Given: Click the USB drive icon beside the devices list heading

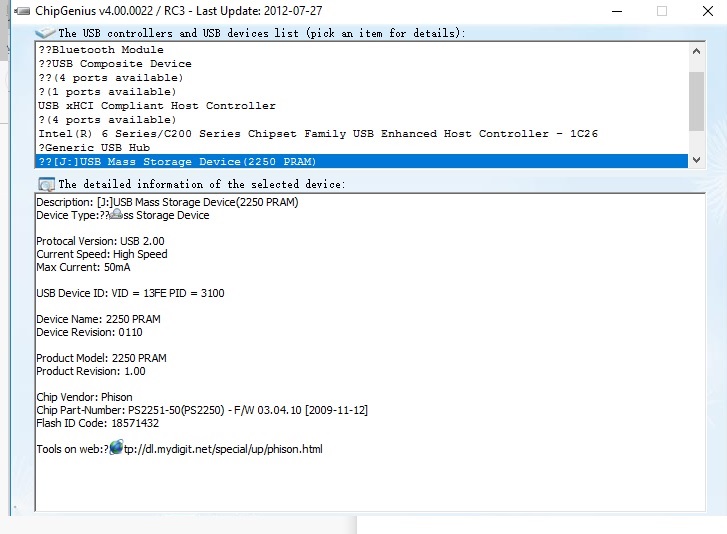Looking at the screenshot, I should click(x=45, y=32).
